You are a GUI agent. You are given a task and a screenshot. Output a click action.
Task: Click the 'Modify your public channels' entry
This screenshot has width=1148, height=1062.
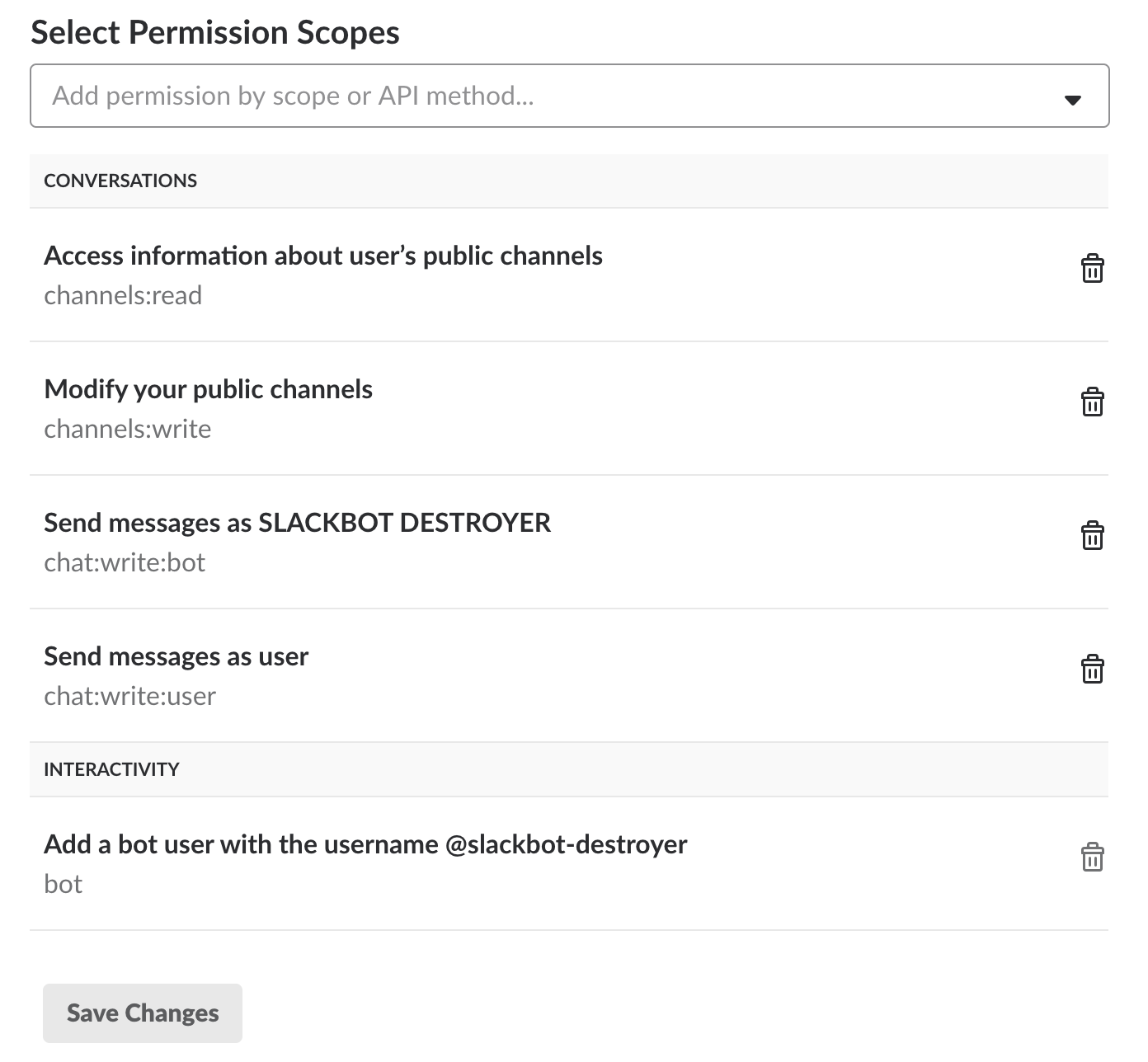tap(208, 389)
